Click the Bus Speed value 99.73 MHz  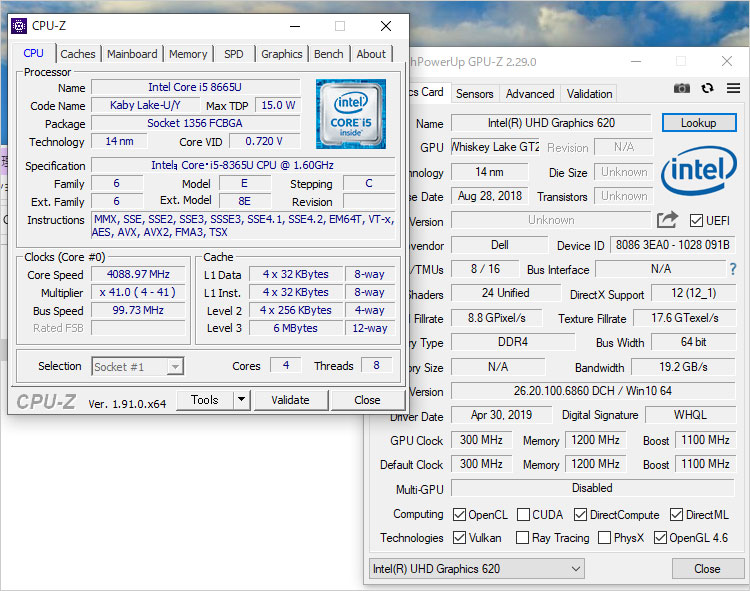138,310
